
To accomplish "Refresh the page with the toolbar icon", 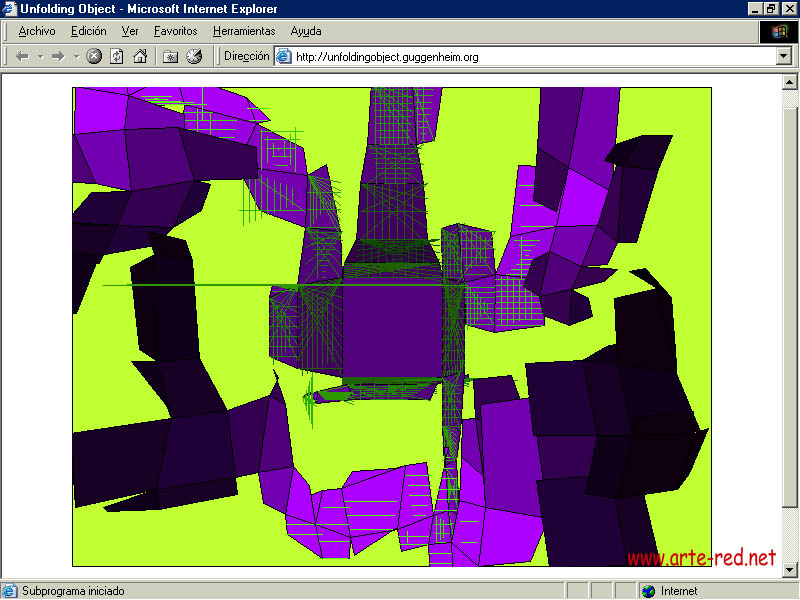I will pyautogui.click(x=117, y=57).
